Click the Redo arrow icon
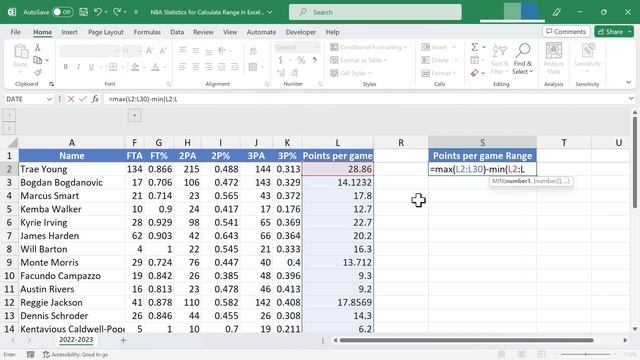640x360 pixels. click(x=117, y=12)
